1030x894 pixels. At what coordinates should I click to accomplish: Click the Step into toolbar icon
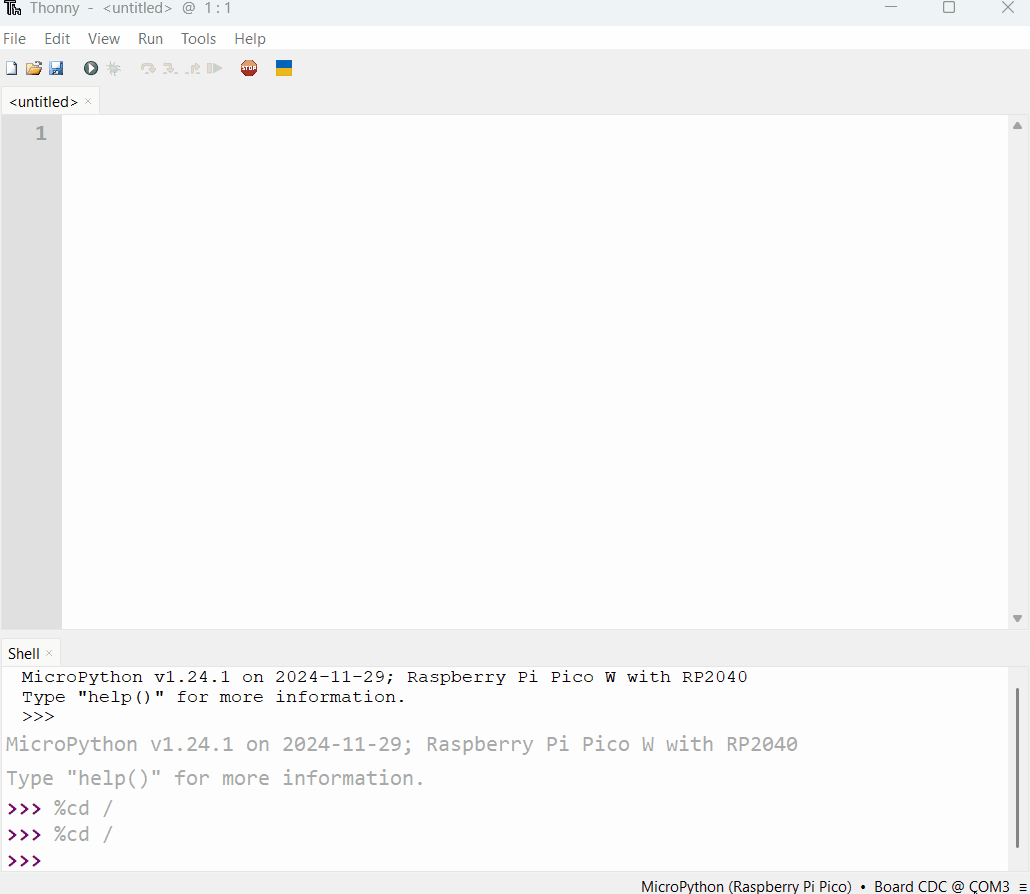[x=170, y=68]
